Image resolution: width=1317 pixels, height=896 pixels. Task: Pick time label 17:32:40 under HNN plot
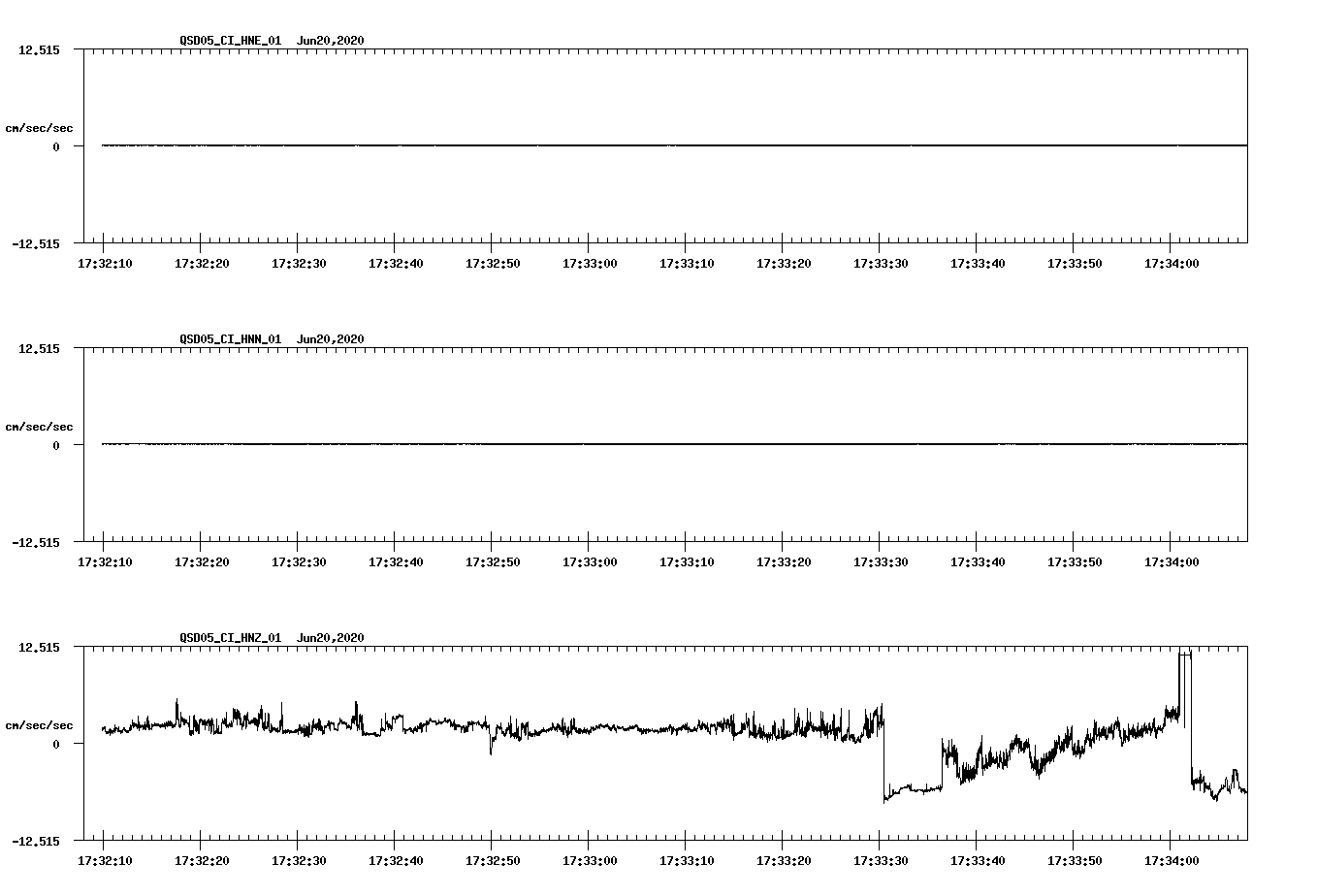(396, 561)
